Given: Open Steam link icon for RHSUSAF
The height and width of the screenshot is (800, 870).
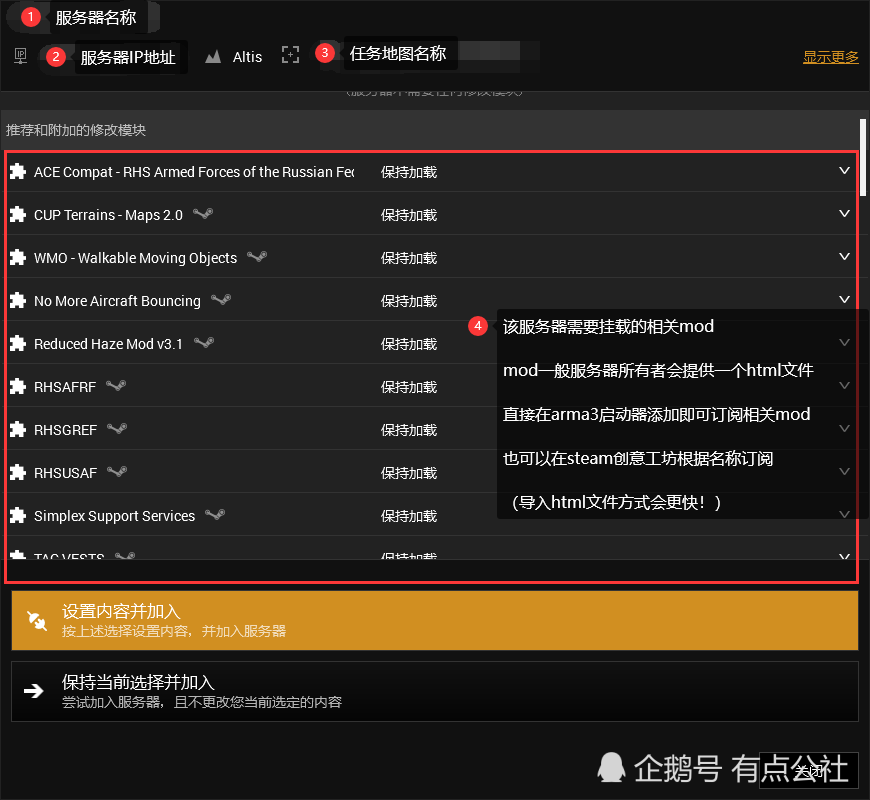Looking at the screenshot, I should [117, 472].
